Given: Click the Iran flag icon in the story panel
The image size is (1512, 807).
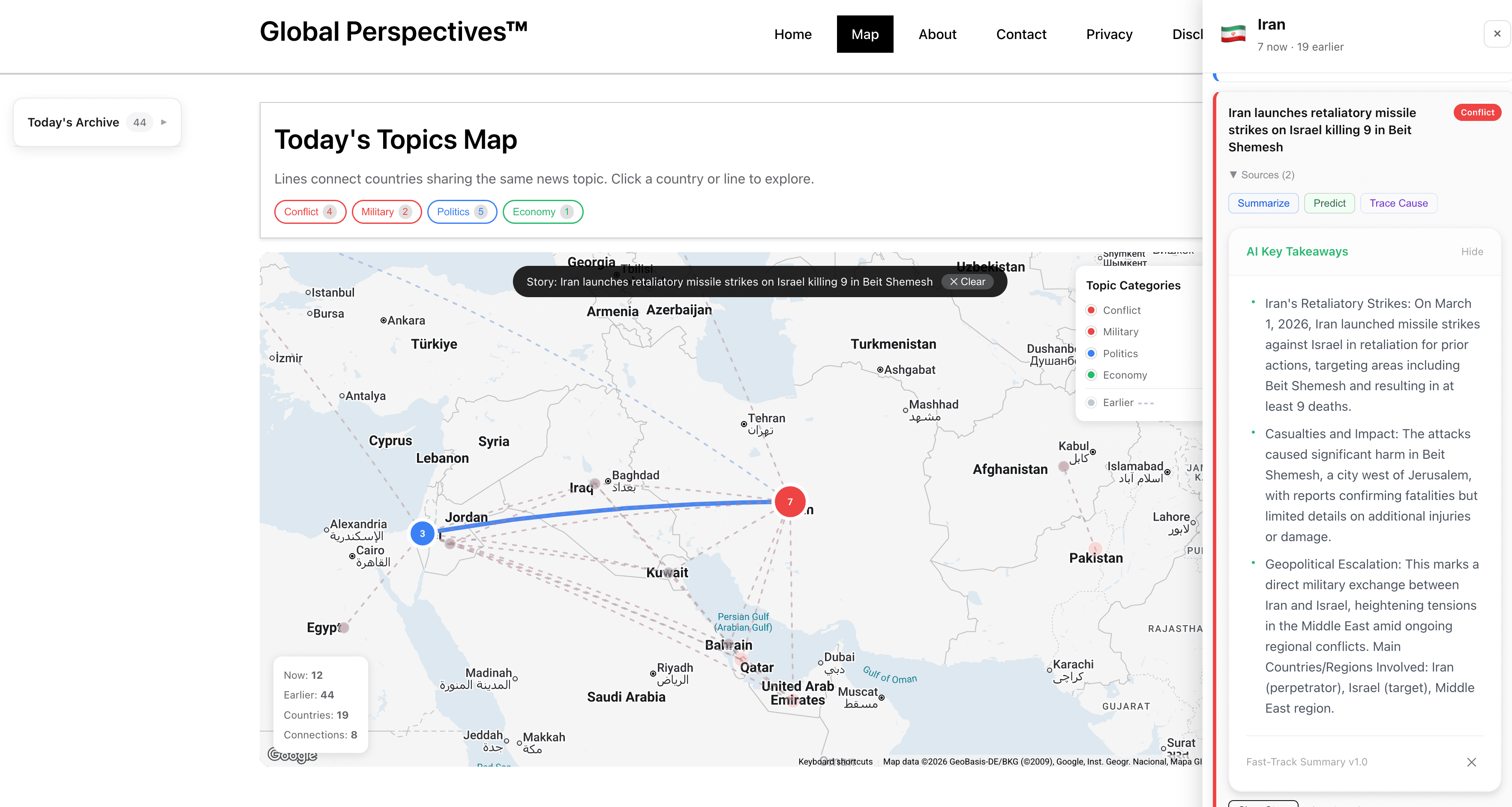Looking at the screenshot, I should click(x=1234, y=33).
